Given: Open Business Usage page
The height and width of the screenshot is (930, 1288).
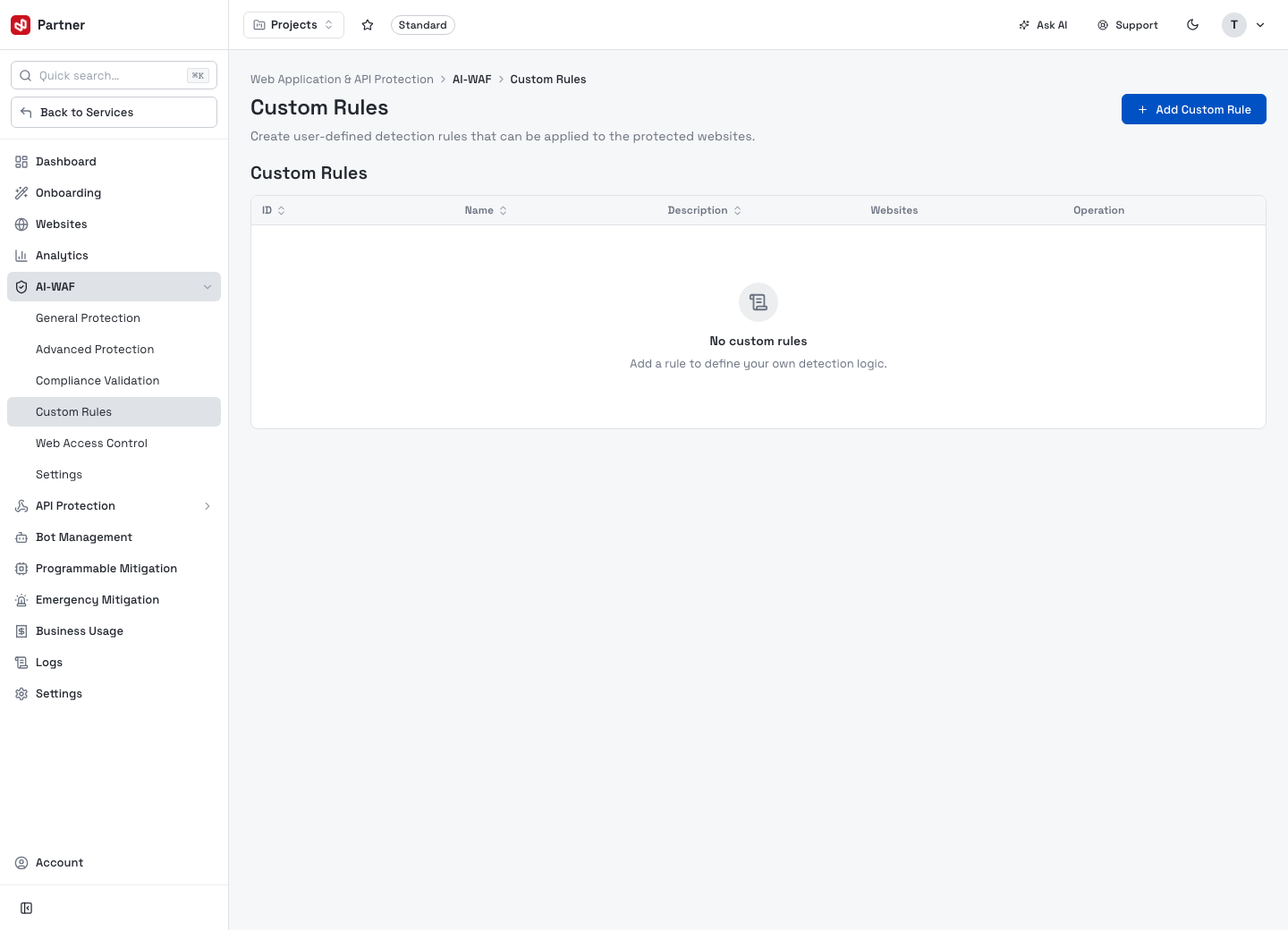Looking at the screenshot, I should (x=114, y=631).
